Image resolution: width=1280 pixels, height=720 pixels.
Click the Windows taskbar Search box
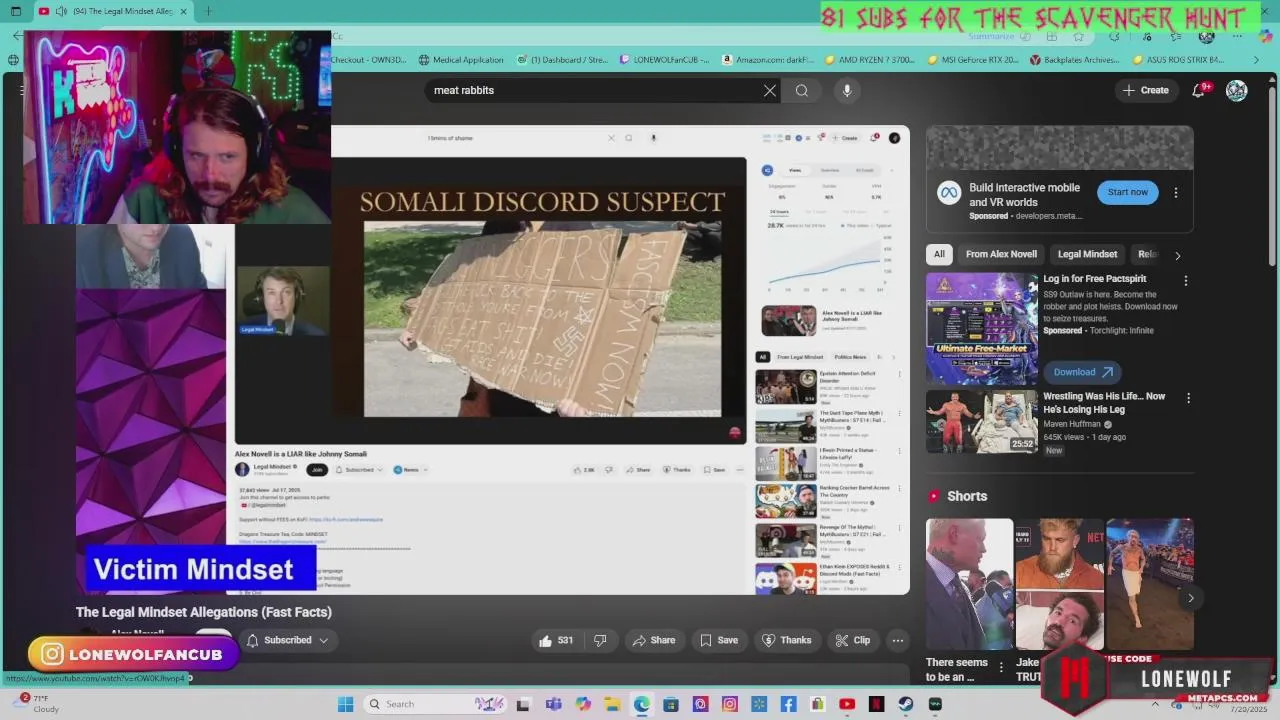[434, 704]
